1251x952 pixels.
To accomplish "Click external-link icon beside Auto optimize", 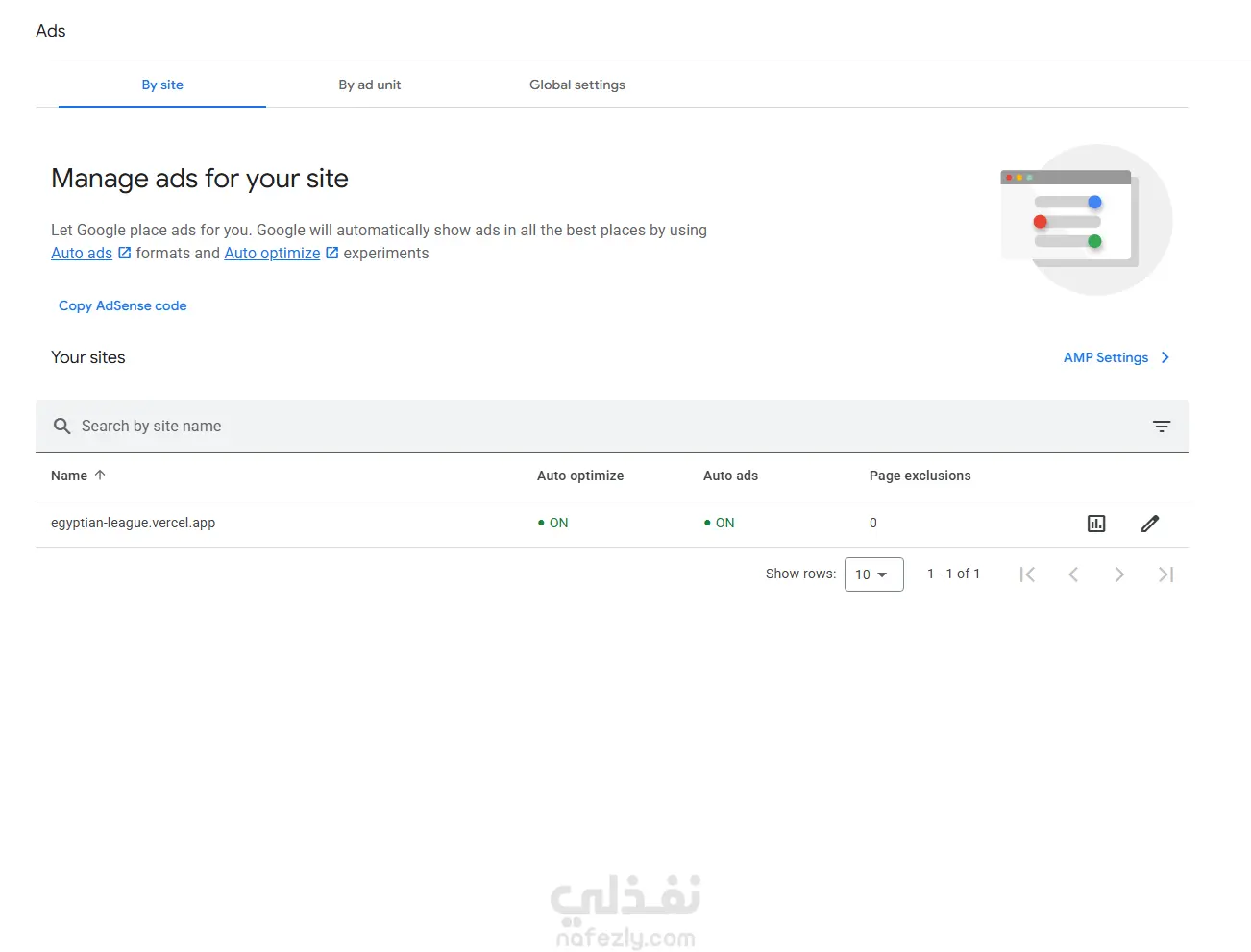I will 332,253.
